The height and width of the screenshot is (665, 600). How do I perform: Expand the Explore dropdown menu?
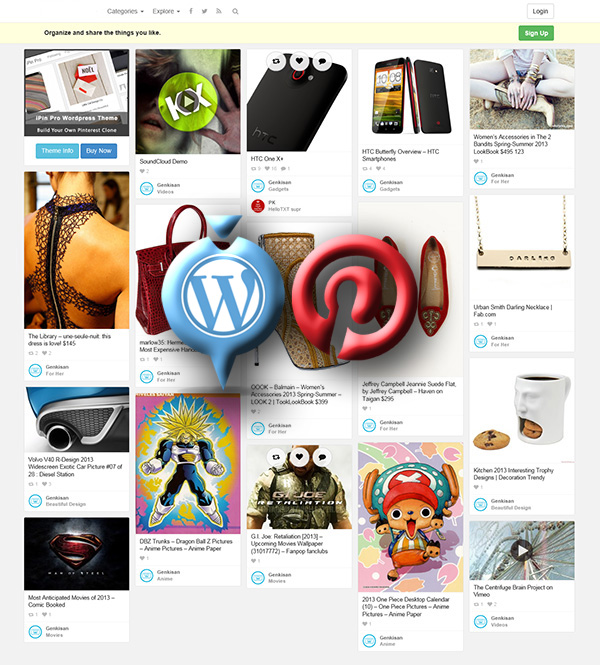click(166, 11)
